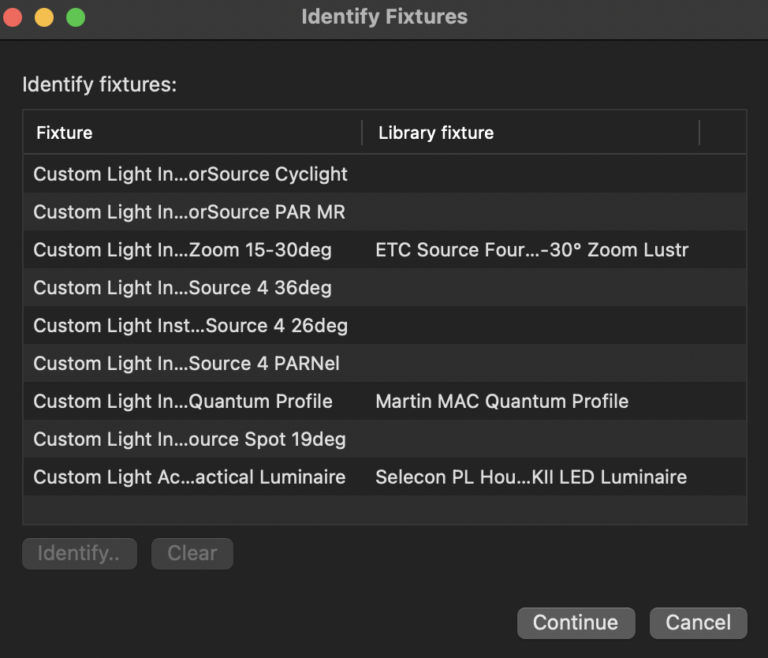The height and width of the screenshot is (658, 768).
Task: Click the ETC Source Four Zoom Lustr library entry
Action: coord(531,250)
